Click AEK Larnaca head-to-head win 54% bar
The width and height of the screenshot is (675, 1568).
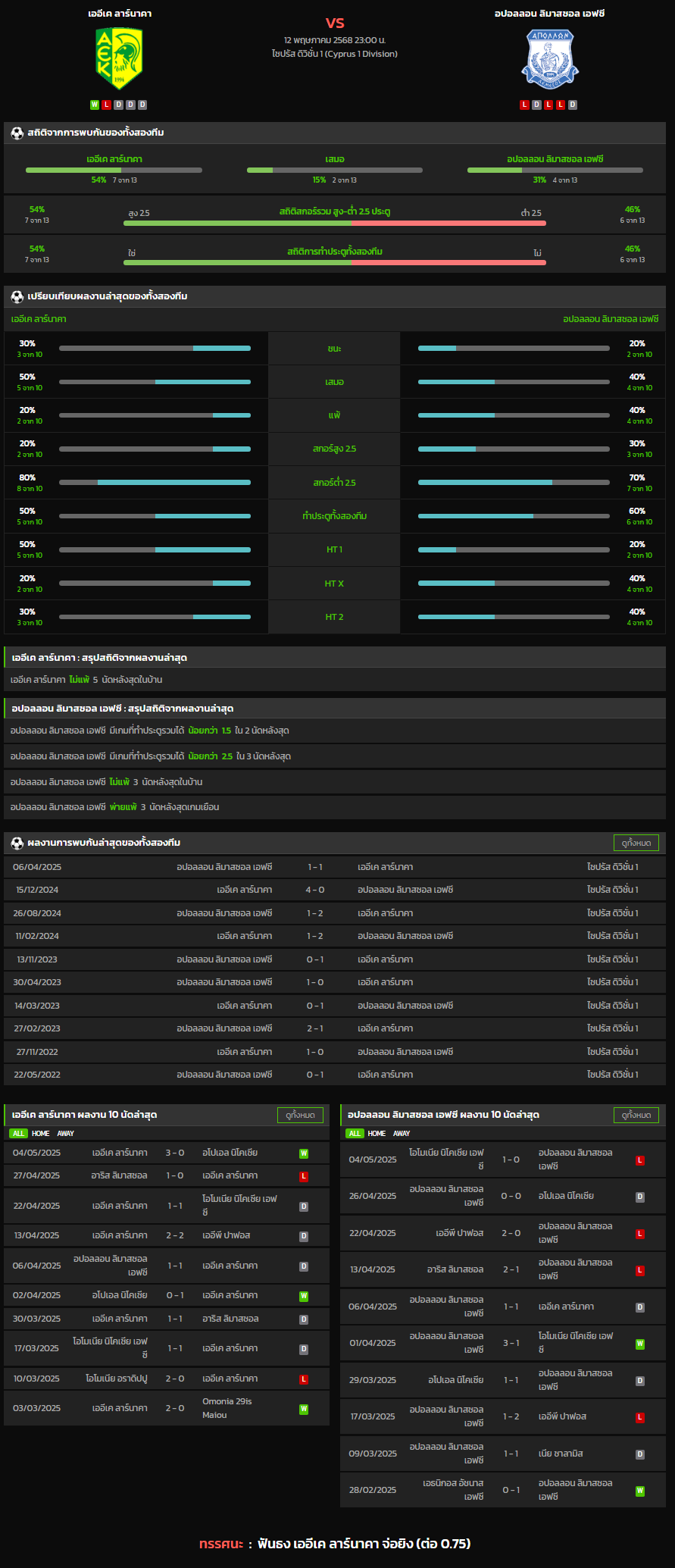pos(114,170)
